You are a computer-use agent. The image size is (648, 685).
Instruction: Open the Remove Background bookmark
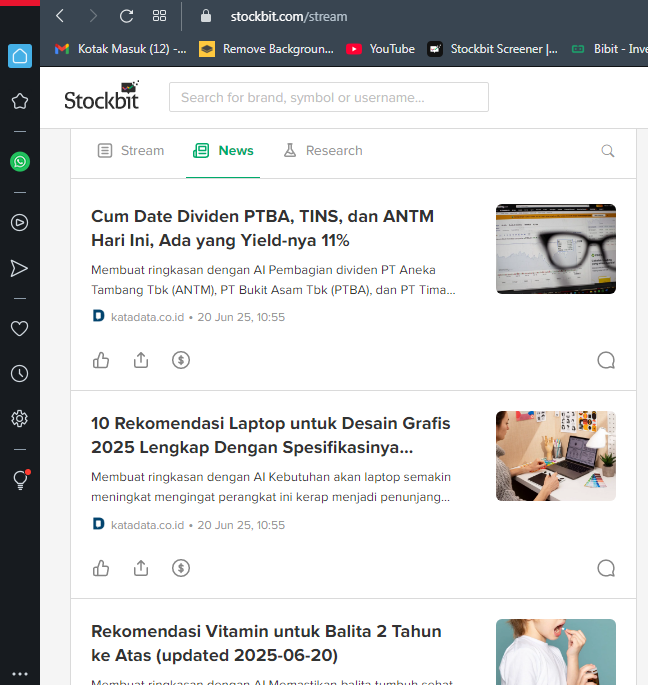pyautogui.click(x=266, y=49)
